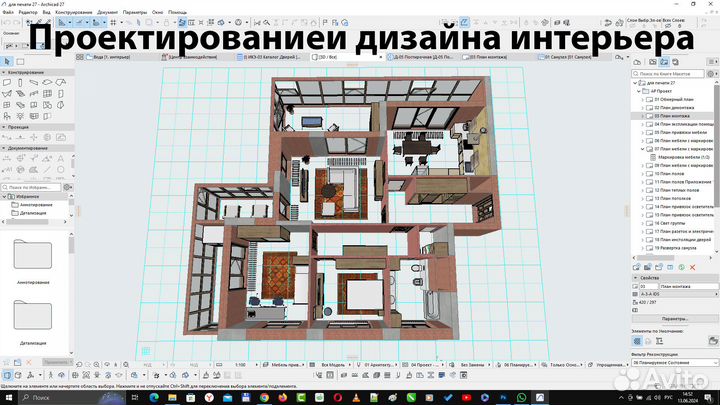
Task: Switch Navigator to View Map
Action: 652,62
